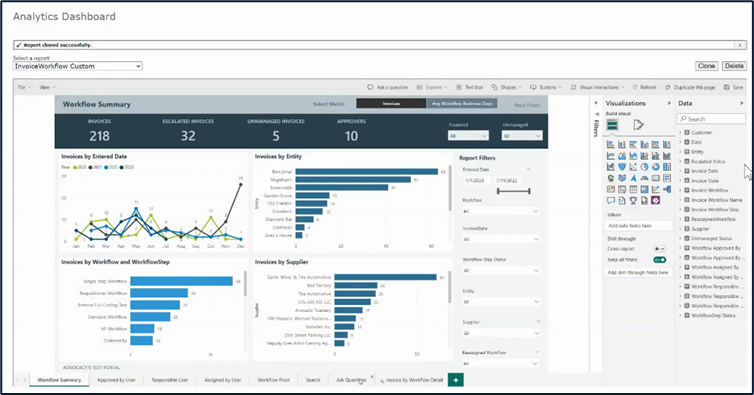The width and height of the screenshot is (754, 395).
Task: Switch to the Workflow Pivot page tab
Action: click(x=274, y=380)
